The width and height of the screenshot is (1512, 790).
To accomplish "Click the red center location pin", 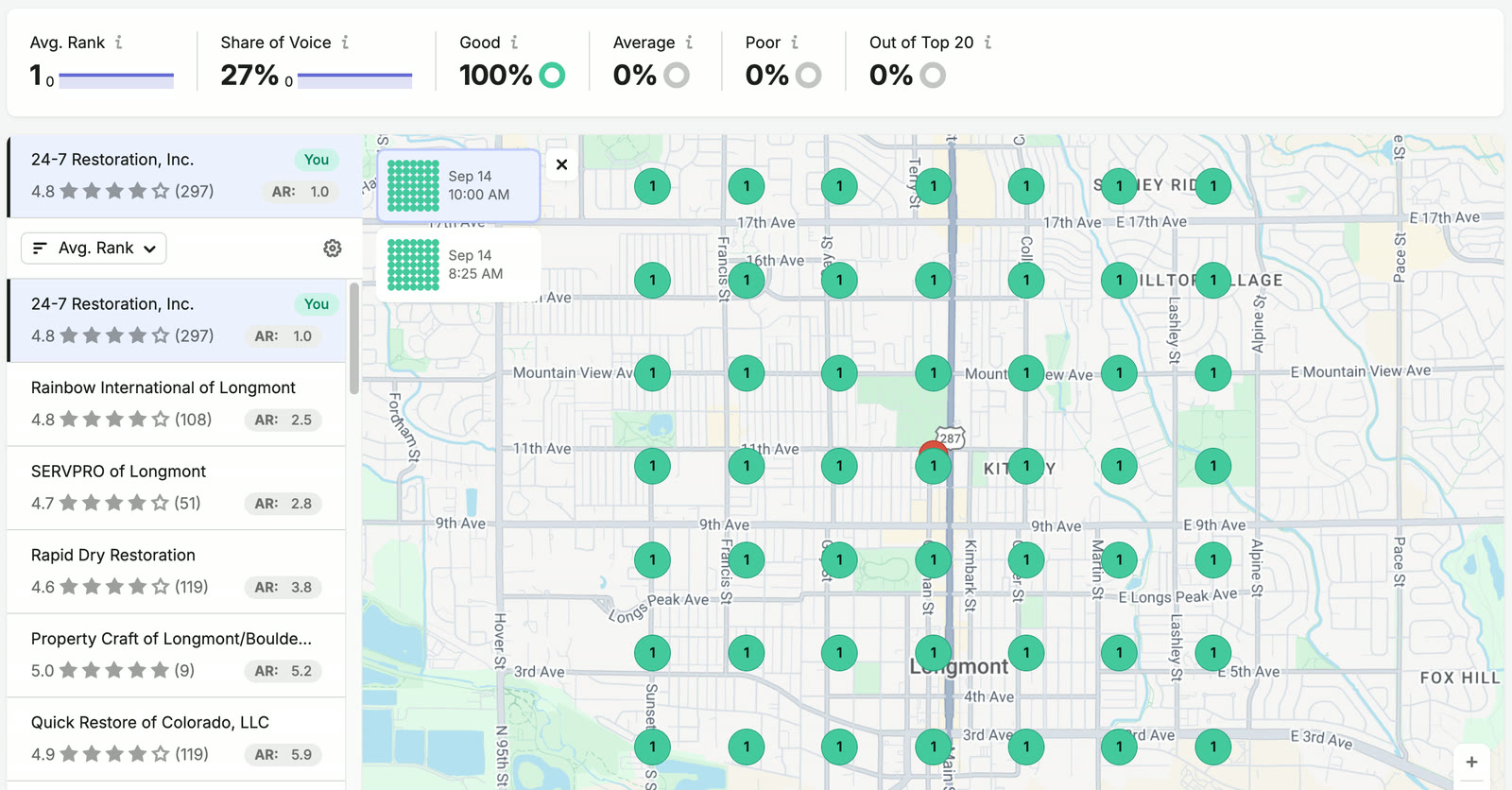I will [933, 446].
